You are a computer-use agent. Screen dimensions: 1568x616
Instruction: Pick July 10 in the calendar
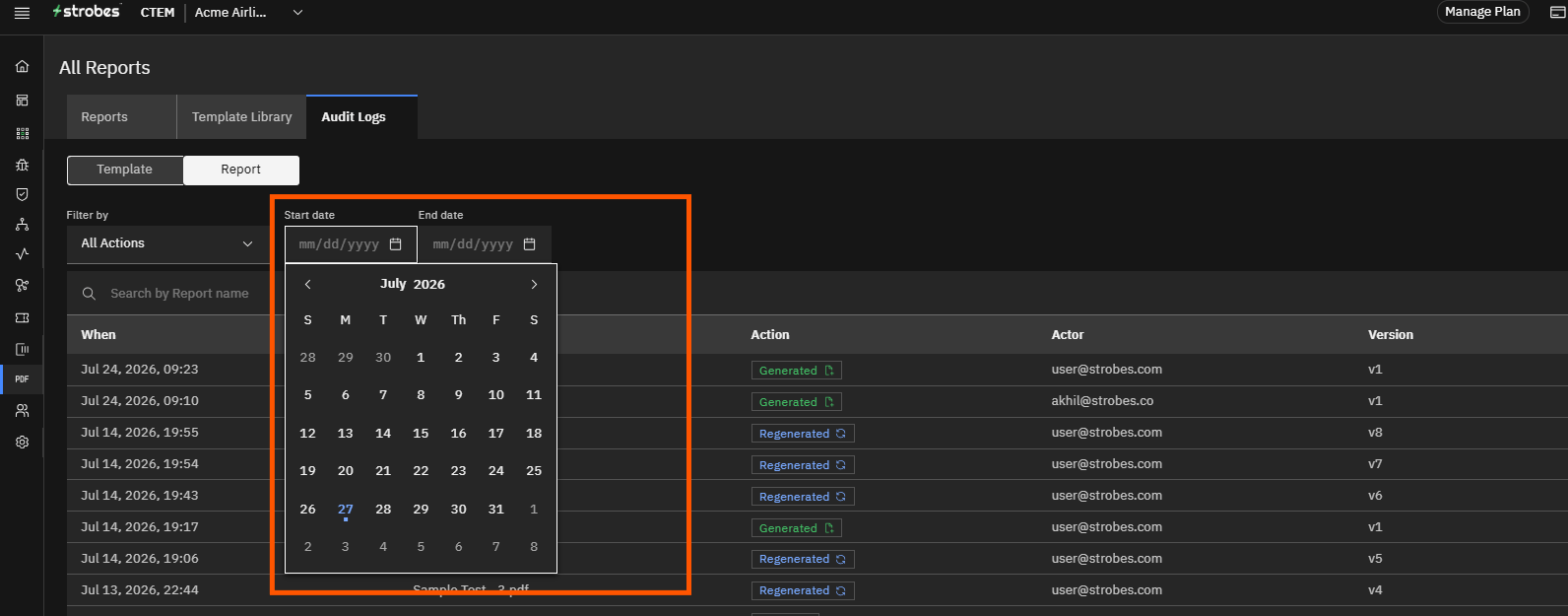click(496, 395)
